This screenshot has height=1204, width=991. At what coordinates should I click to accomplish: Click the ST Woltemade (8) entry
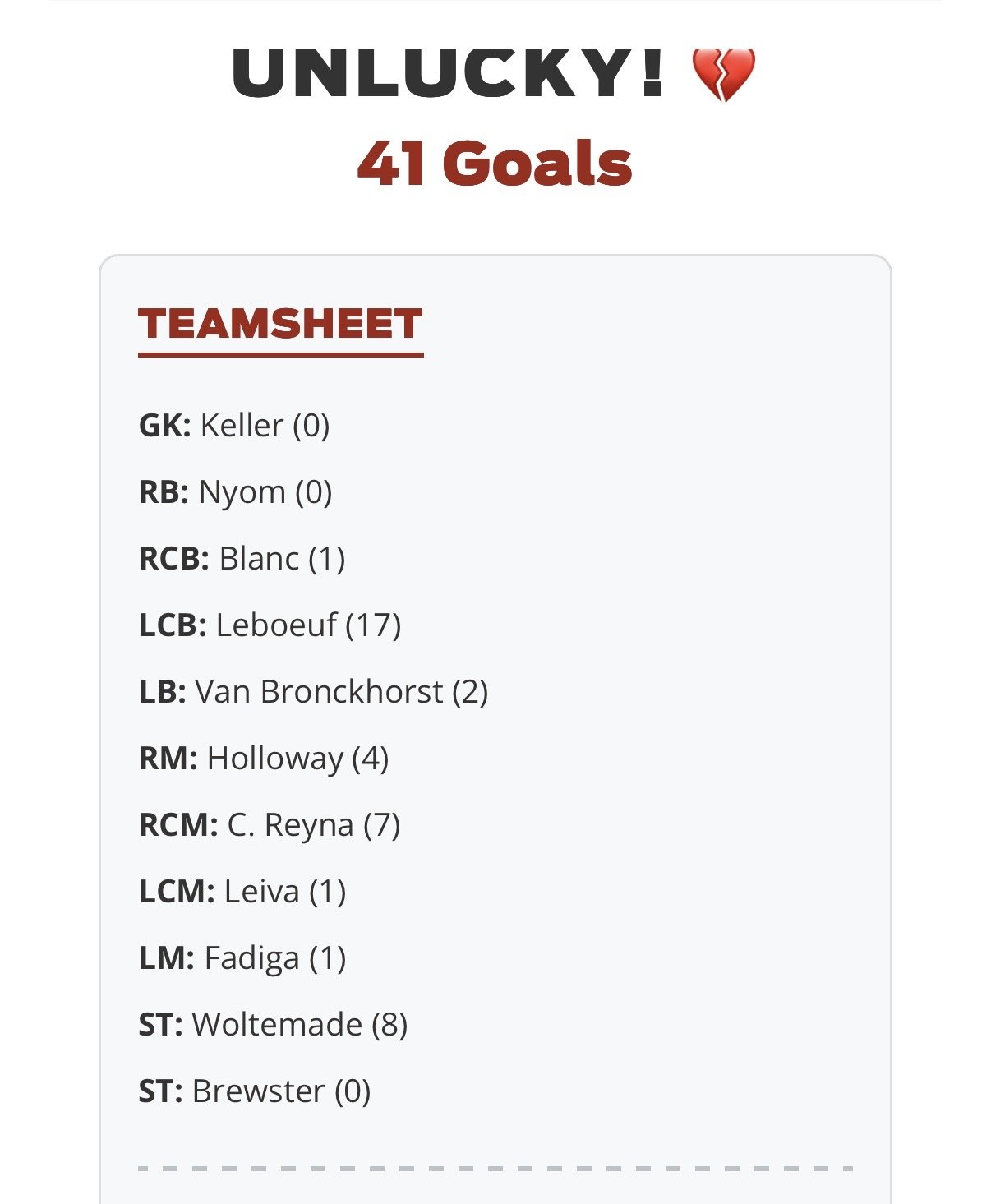(x=274, y=1025)
